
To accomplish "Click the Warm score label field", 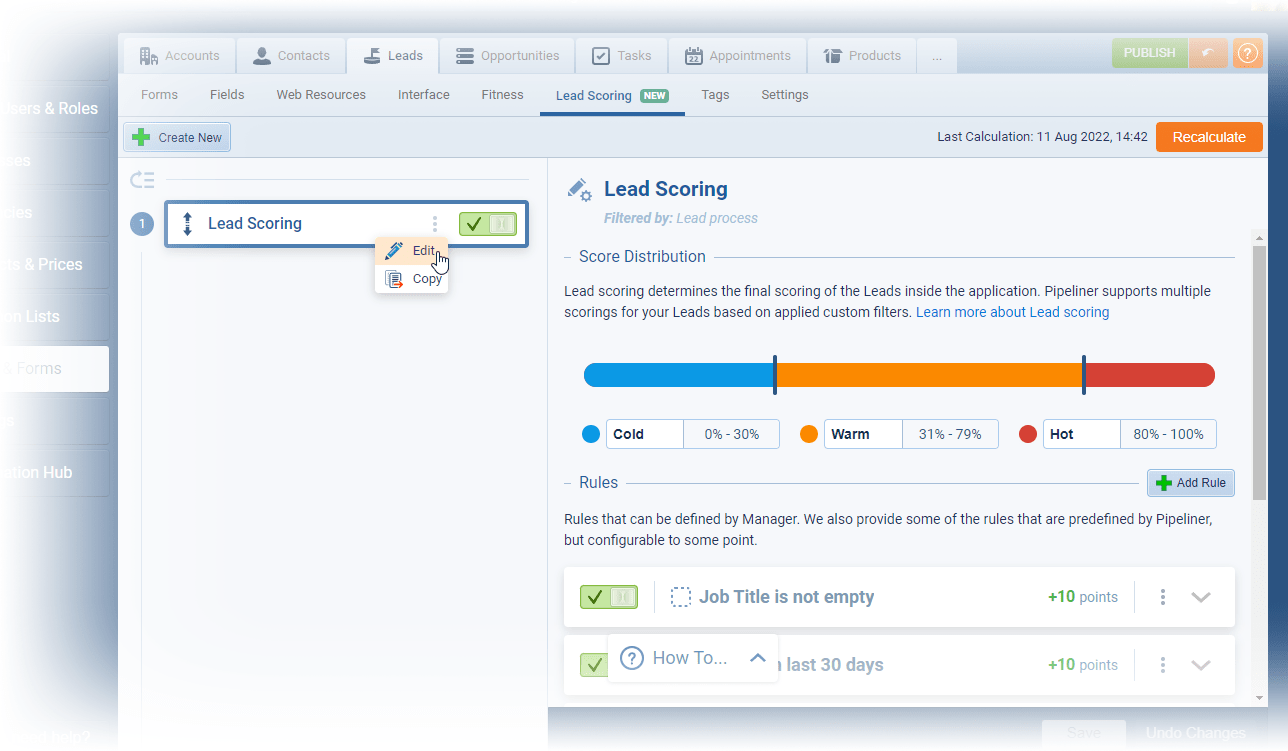I will pyautogui.click(x=862, y=434).
